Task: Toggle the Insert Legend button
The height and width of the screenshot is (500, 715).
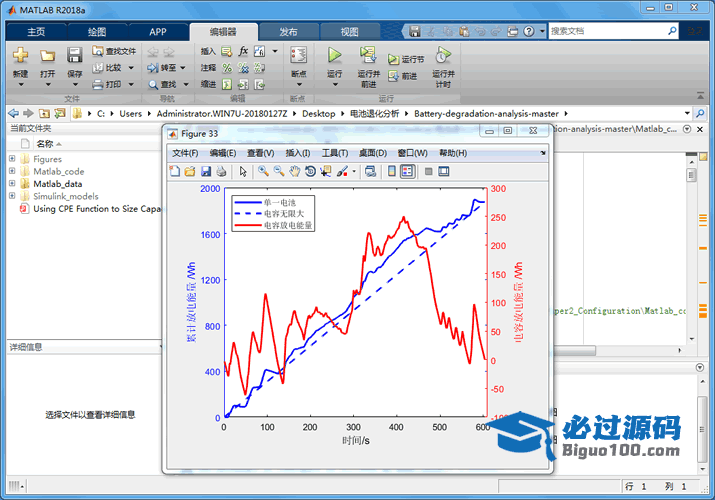Action: point(408,171)
